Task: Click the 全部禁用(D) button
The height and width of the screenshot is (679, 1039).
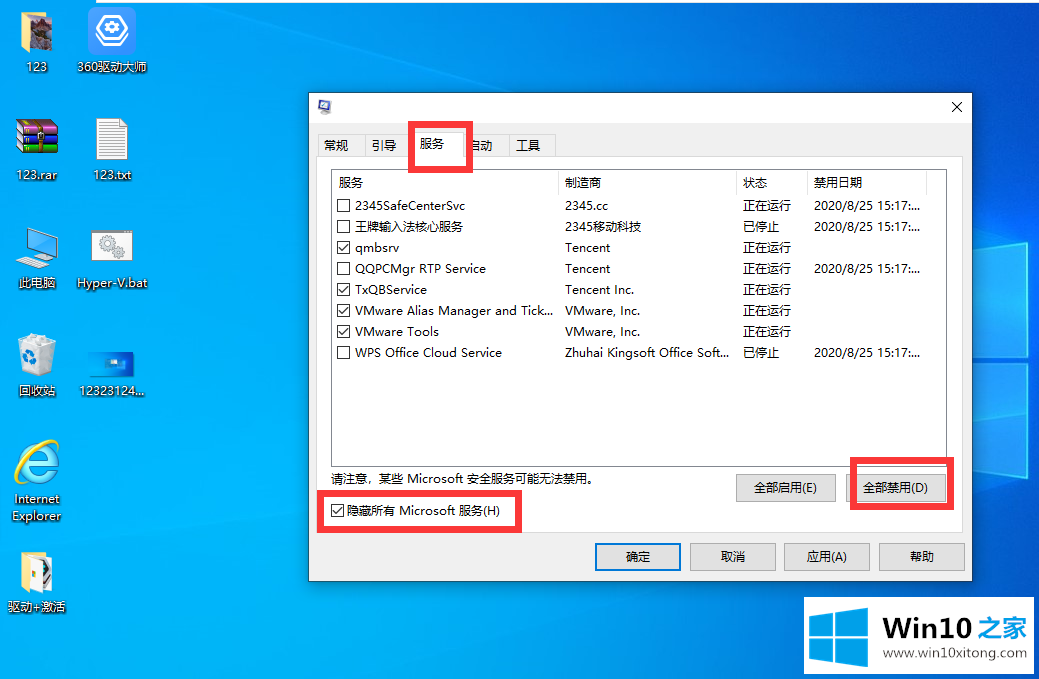Action: point(895,488)
